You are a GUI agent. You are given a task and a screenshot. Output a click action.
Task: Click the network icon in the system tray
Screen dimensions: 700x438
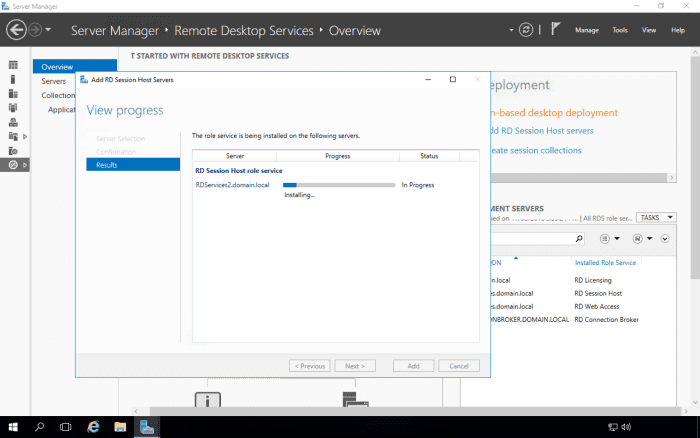613,427
